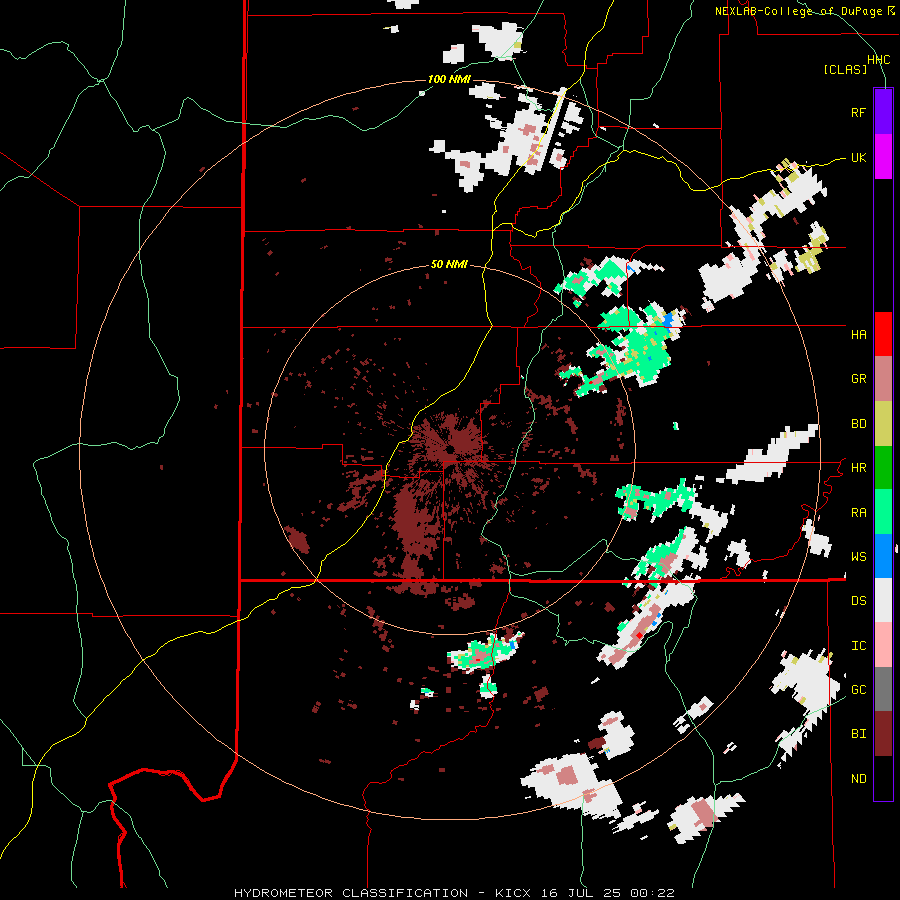Click the Hydrometeor Classification title caption

453,893
